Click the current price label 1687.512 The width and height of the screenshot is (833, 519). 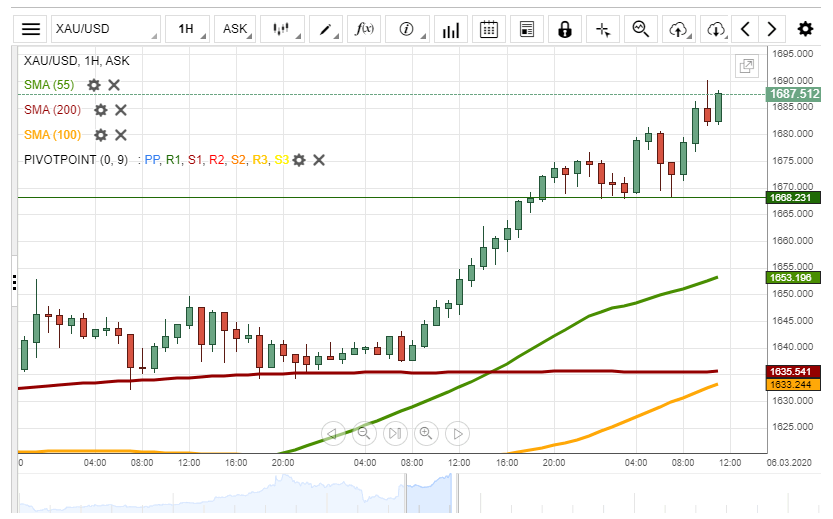(x=794, y=94)
